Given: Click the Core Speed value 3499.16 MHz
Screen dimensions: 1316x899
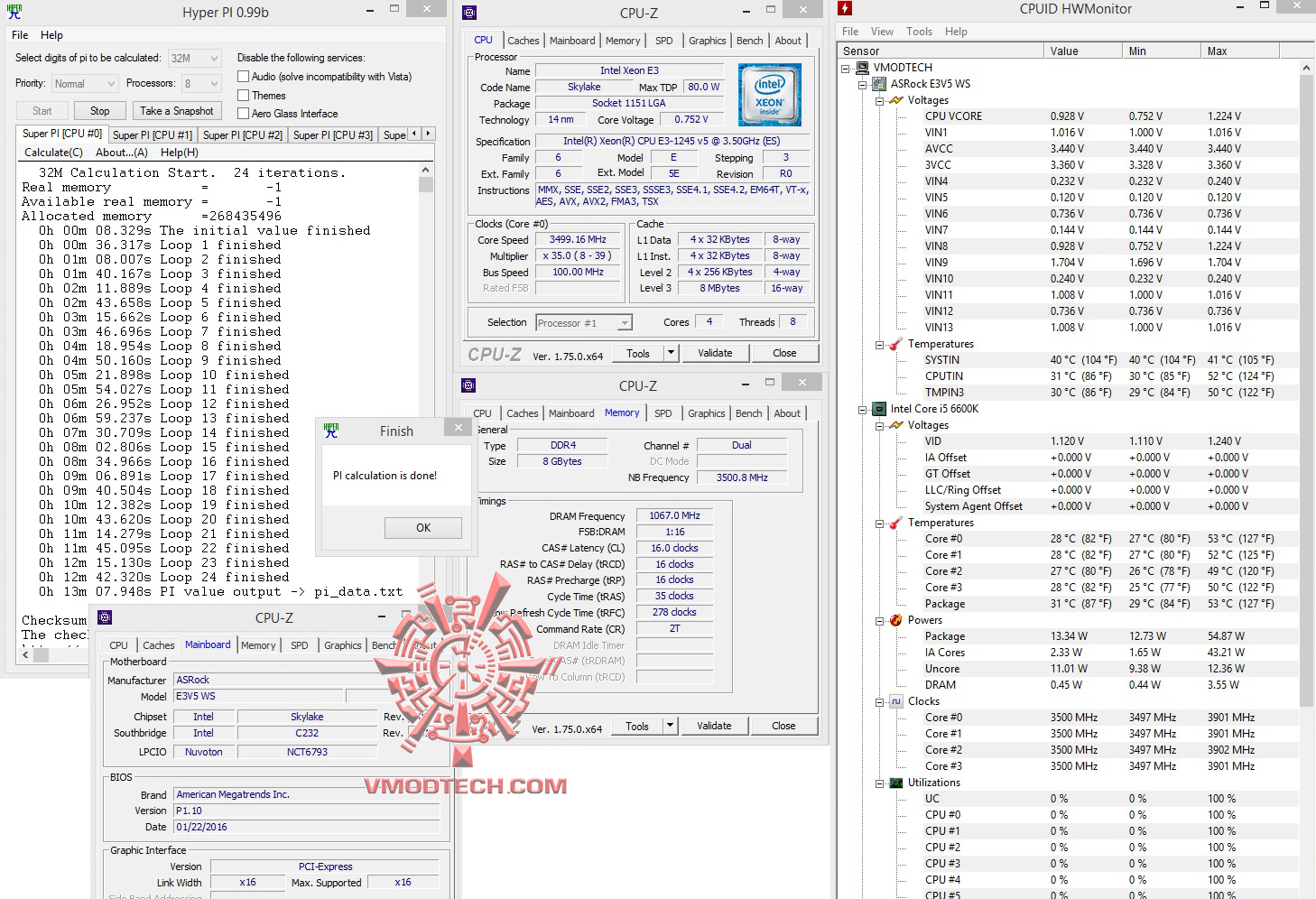Looking at the screenshot, I should (579, 240).
